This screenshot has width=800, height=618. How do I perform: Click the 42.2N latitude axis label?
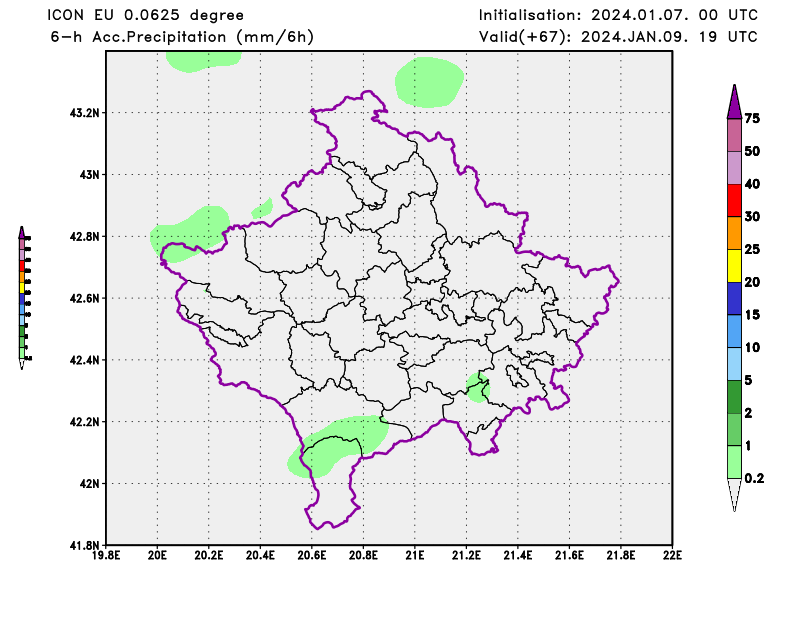pyautogui.click(x=84, y=422)
